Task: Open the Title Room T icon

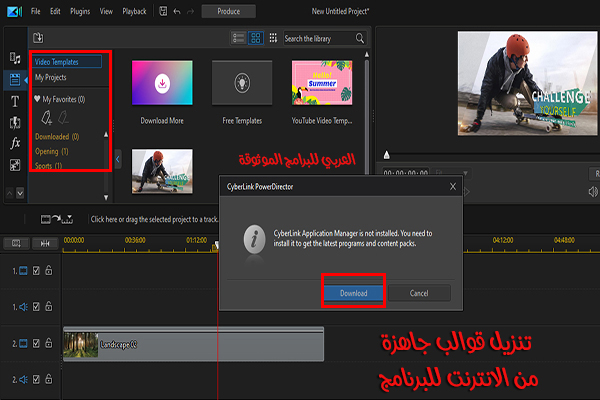Action: point(15,101)
